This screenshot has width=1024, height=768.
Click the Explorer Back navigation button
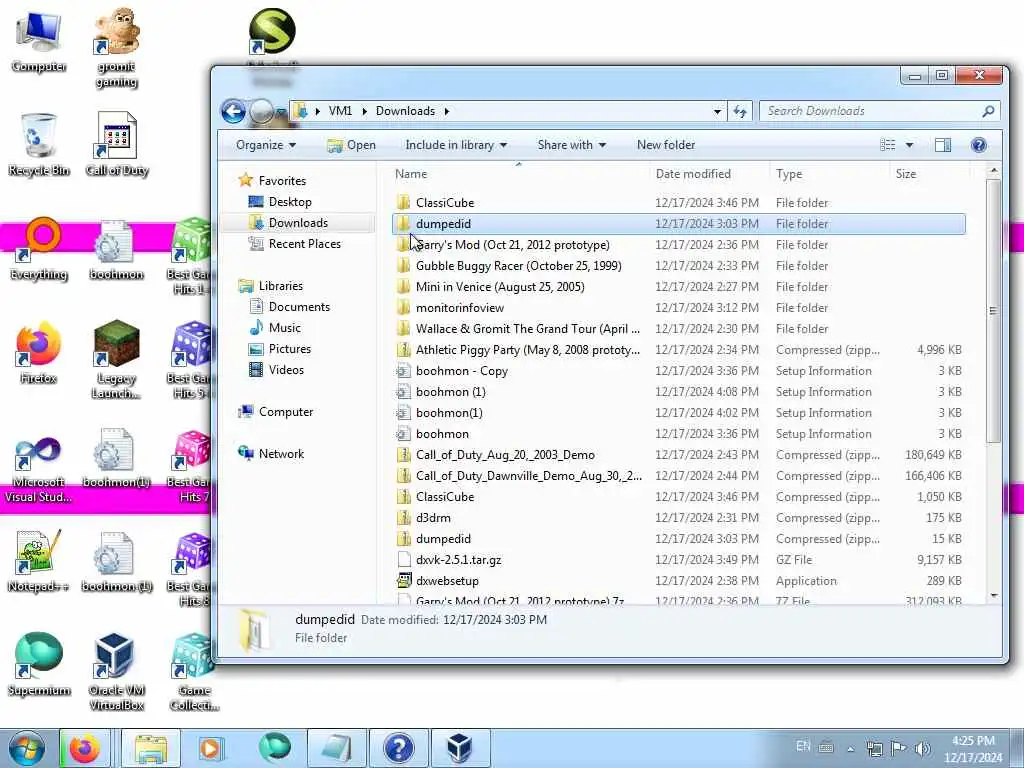click(233, 111)
